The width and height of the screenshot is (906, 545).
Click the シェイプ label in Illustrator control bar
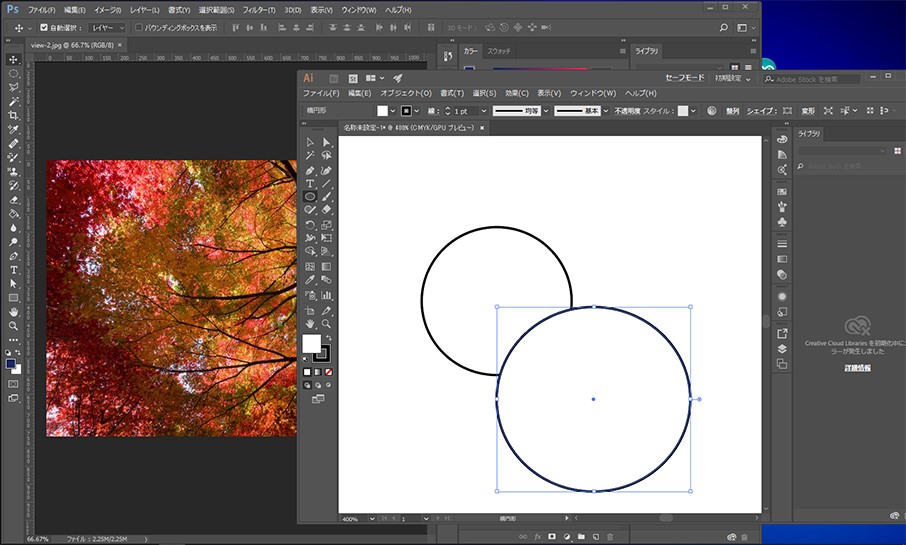point(762,111)
